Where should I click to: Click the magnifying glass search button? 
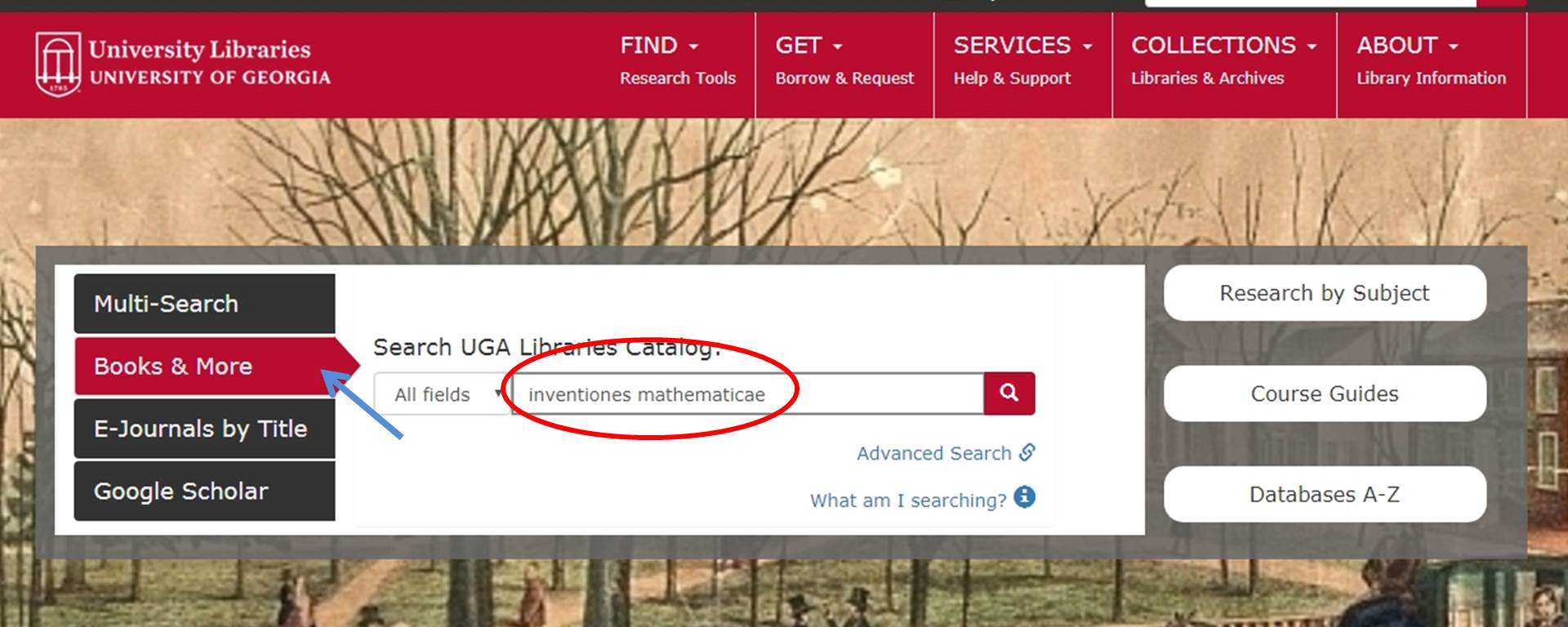(x=1009, y=394)
